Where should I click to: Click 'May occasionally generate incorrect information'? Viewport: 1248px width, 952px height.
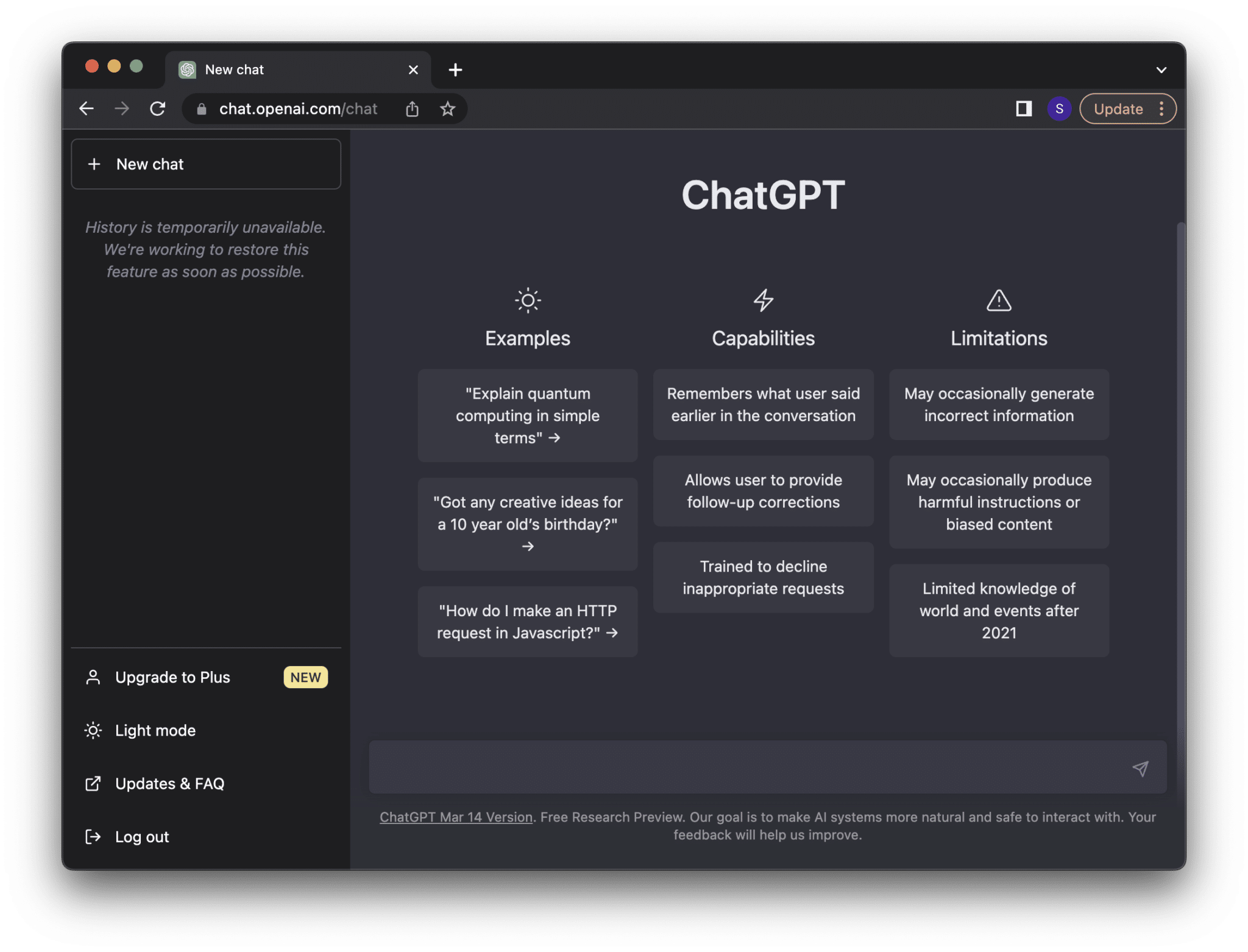coord(999,405)
